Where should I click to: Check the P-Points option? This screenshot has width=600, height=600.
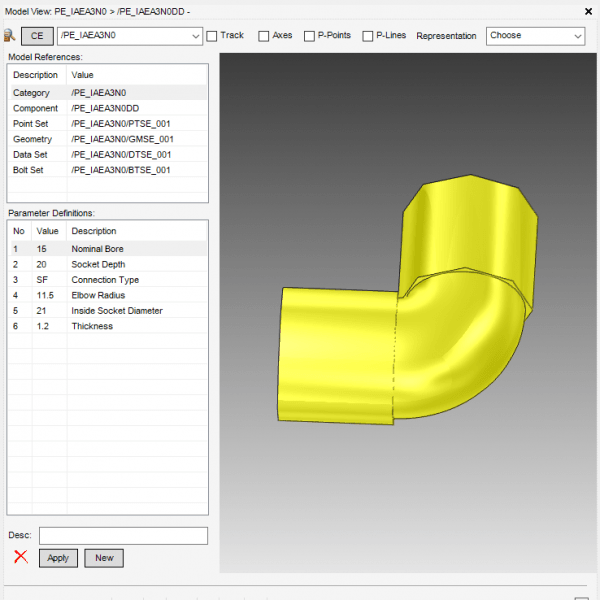pos(308,36)
